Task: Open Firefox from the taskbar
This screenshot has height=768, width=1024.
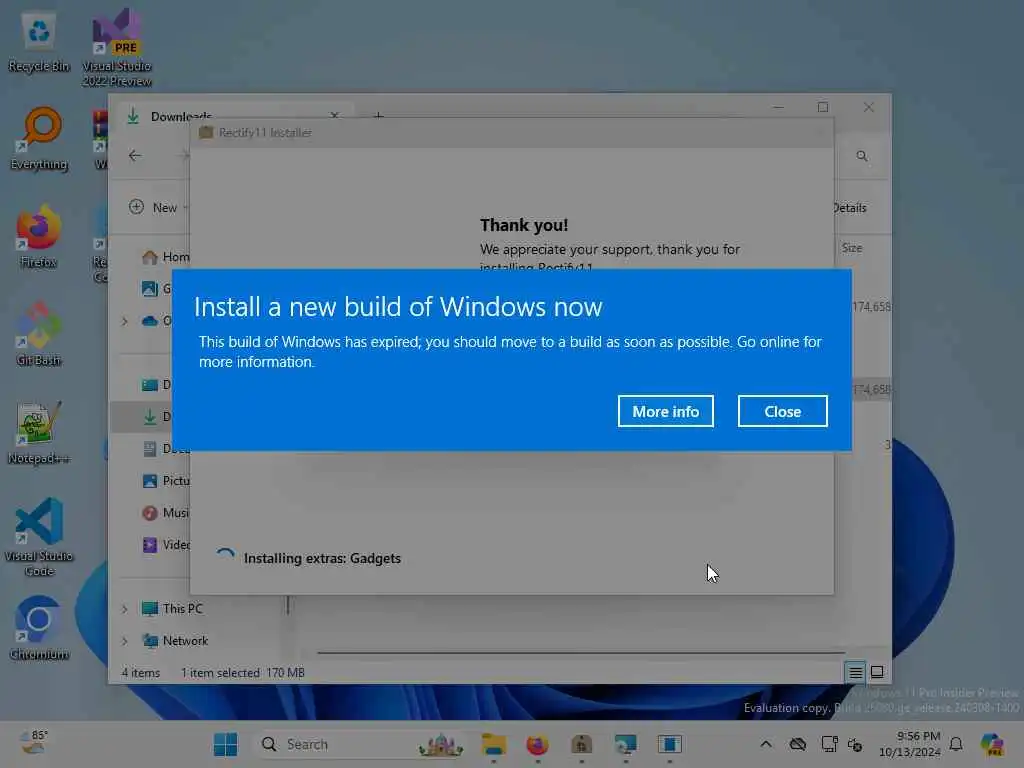Action: [x=537, y=744]
